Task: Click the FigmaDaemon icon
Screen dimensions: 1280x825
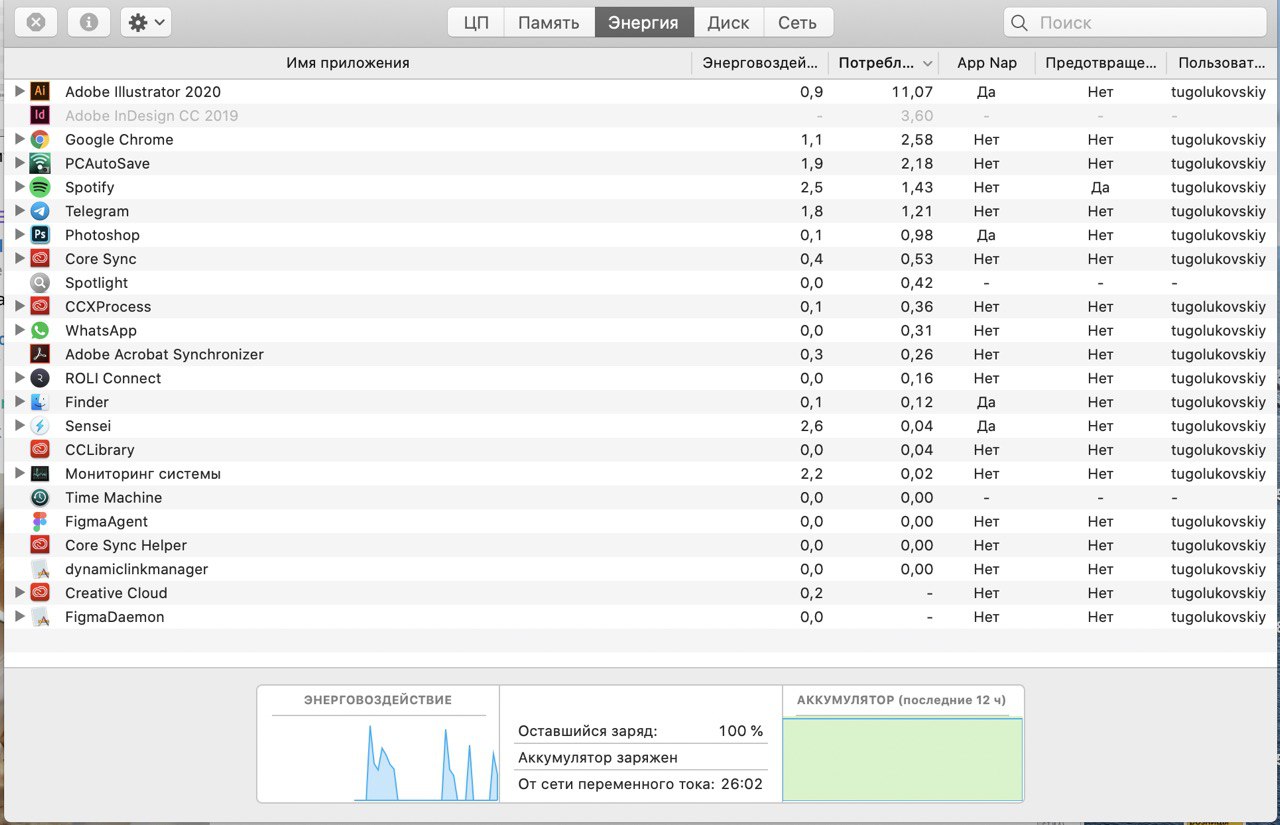Action: click(x=40, y=617)
